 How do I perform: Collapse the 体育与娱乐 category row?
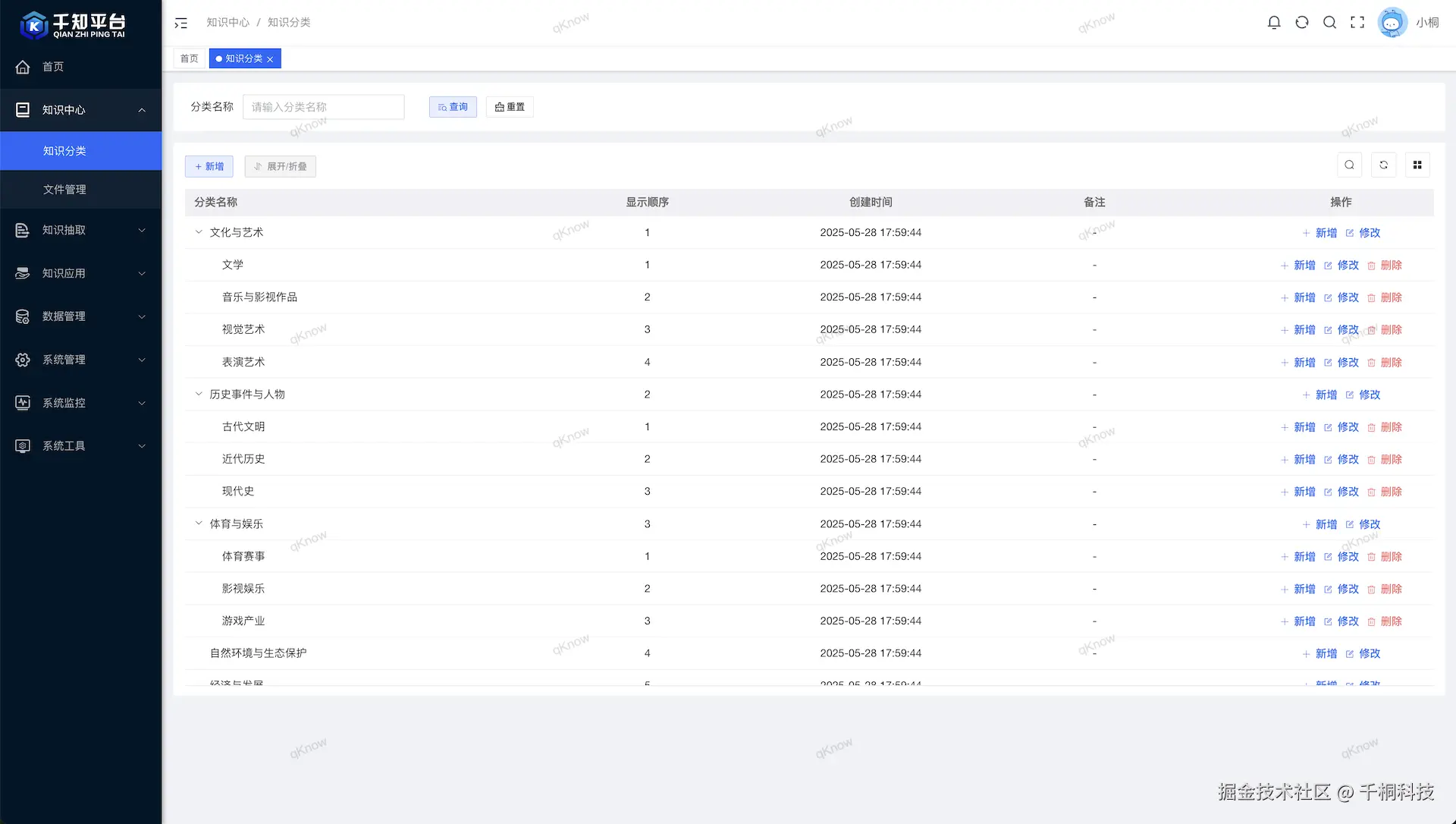pos(199,524)
